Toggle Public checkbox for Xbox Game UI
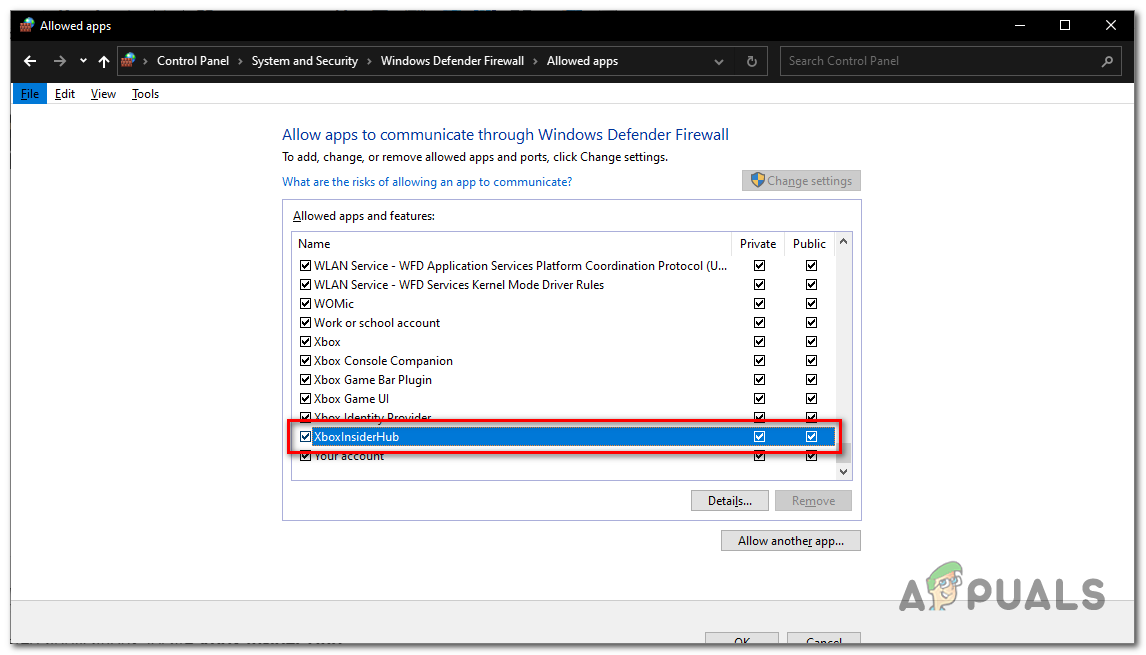This screenshot has width=1146, height=655. tap(811, 398)
